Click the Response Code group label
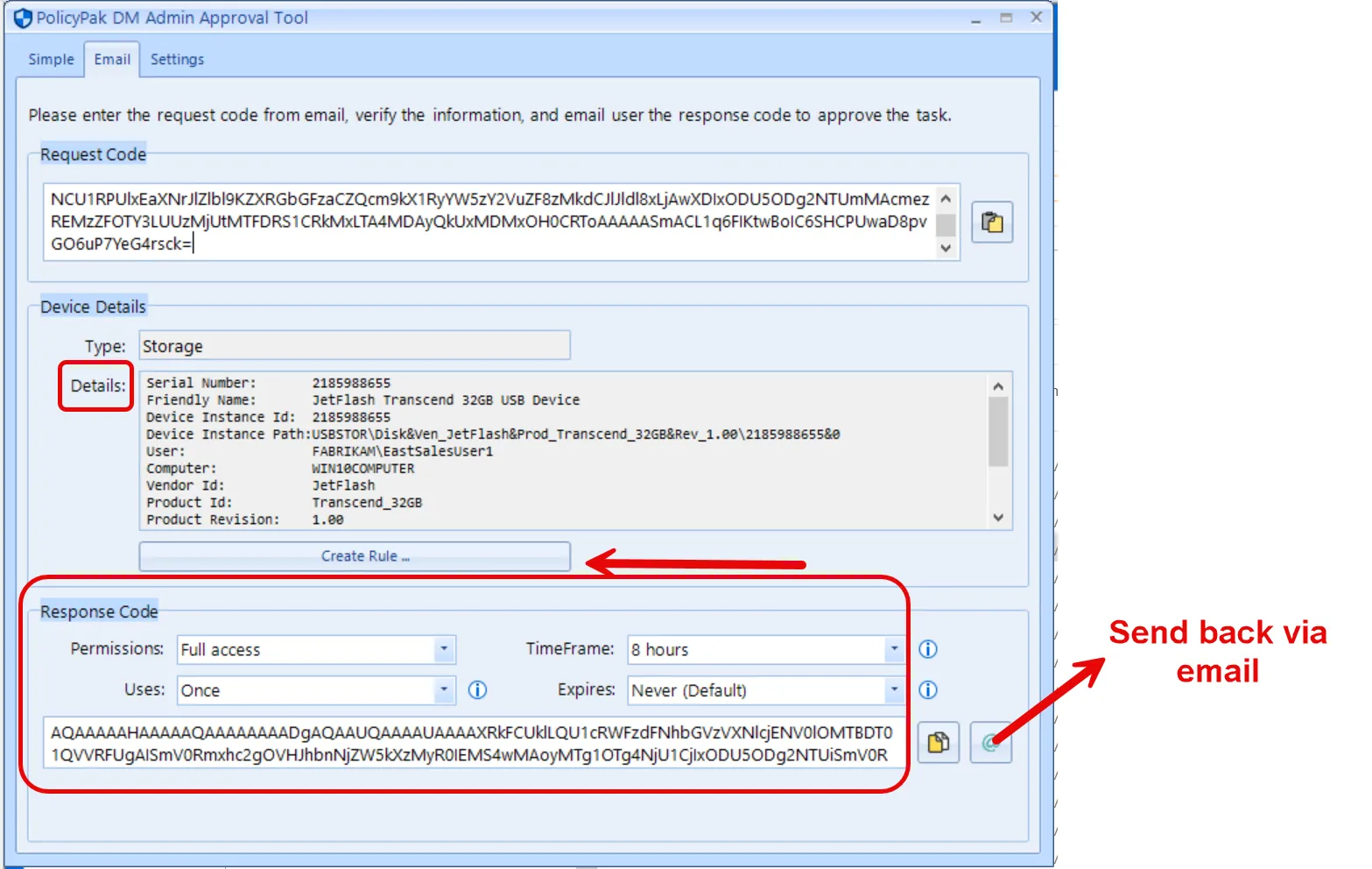Screen dimensions: 1372x869 (x=99, y=611)
